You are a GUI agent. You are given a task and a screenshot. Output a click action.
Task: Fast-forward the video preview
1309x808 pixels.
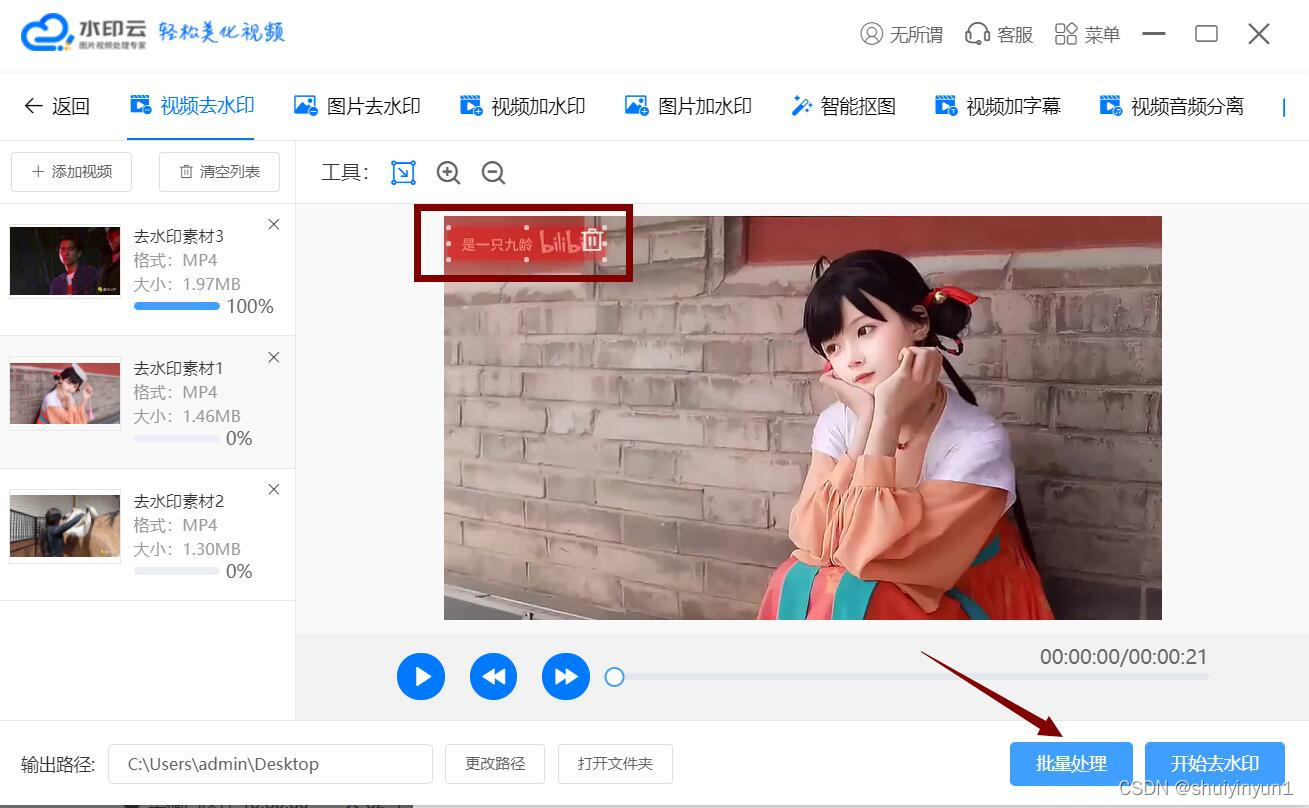[566, 677]
